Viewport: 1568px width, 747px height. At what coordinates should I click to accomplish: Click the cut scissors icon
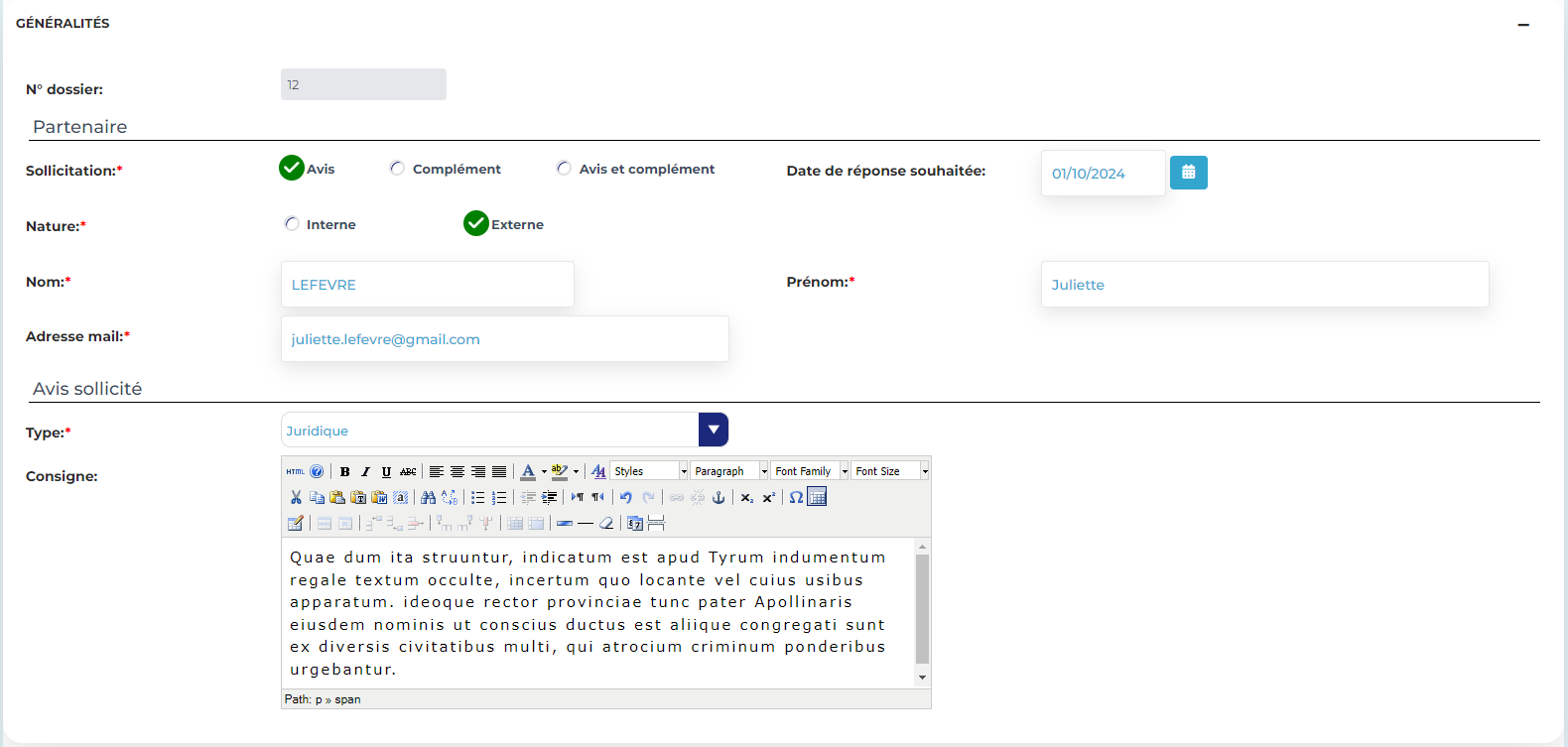[296, 498]
